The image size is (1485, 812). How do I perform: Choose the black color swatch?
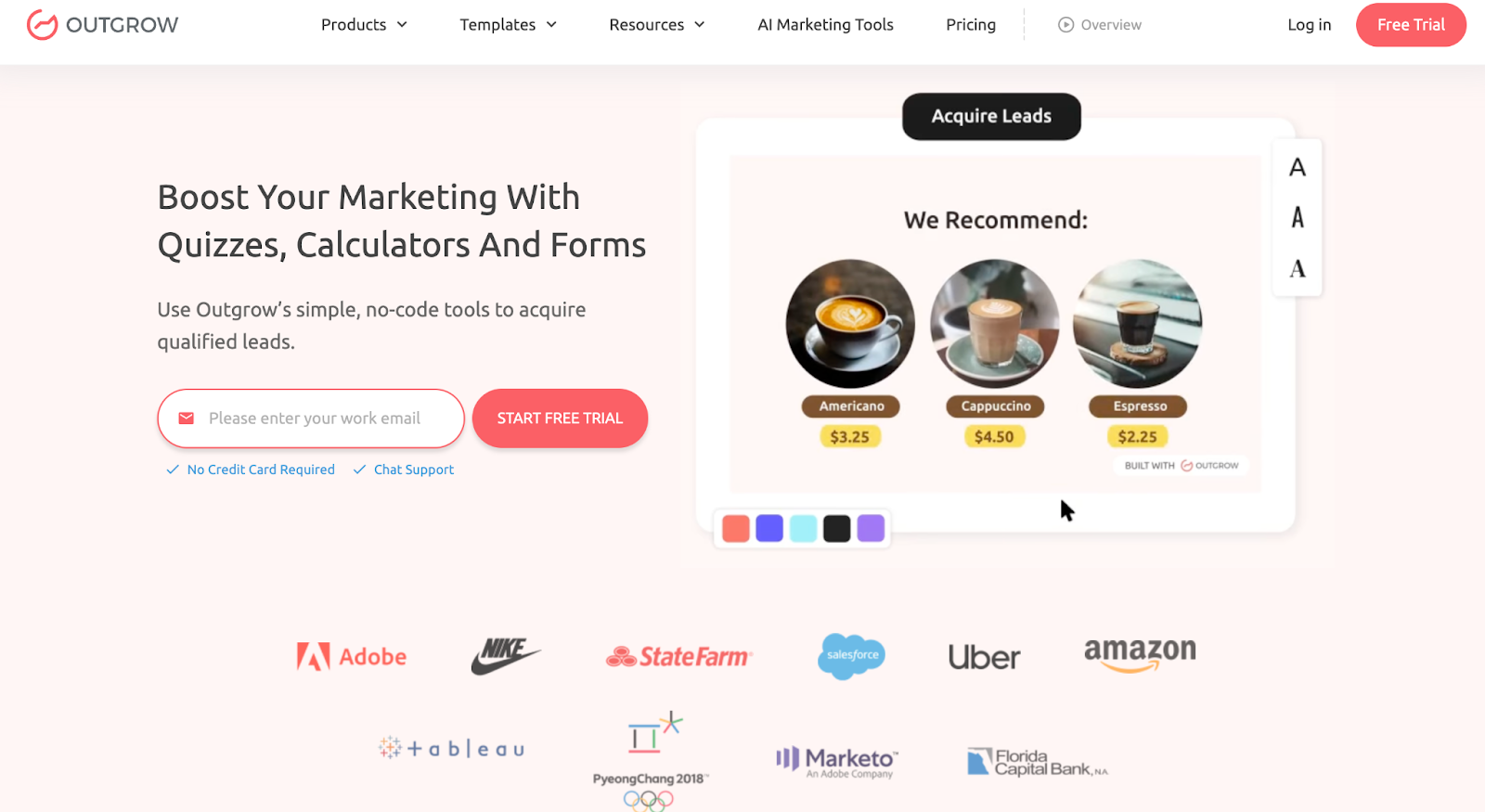[x=836, y=528]
